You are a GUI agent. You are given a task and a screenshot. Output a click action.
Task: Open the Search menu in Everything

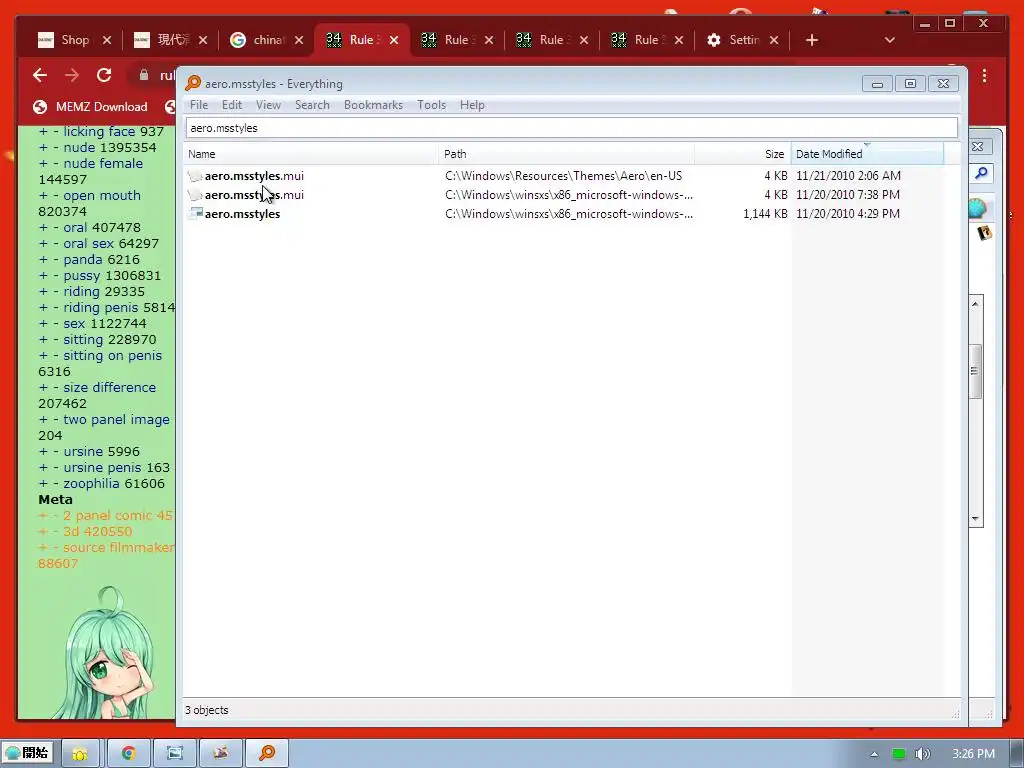coord(312,105)
